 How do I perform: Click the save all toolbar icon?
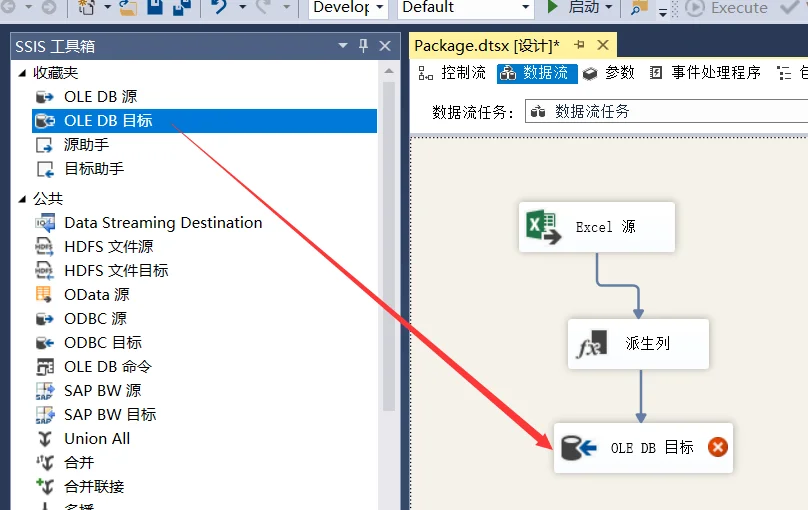tap(181, 7)
